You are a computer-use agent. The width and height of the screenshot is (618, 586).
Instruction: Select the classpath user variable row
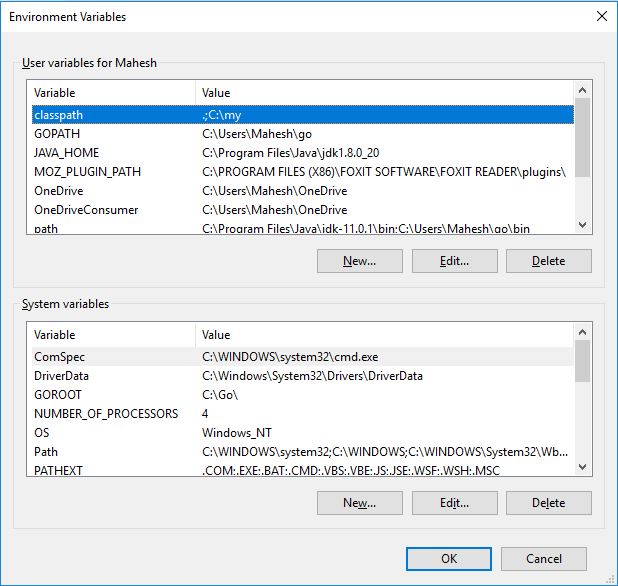click(x=303, y=115)
